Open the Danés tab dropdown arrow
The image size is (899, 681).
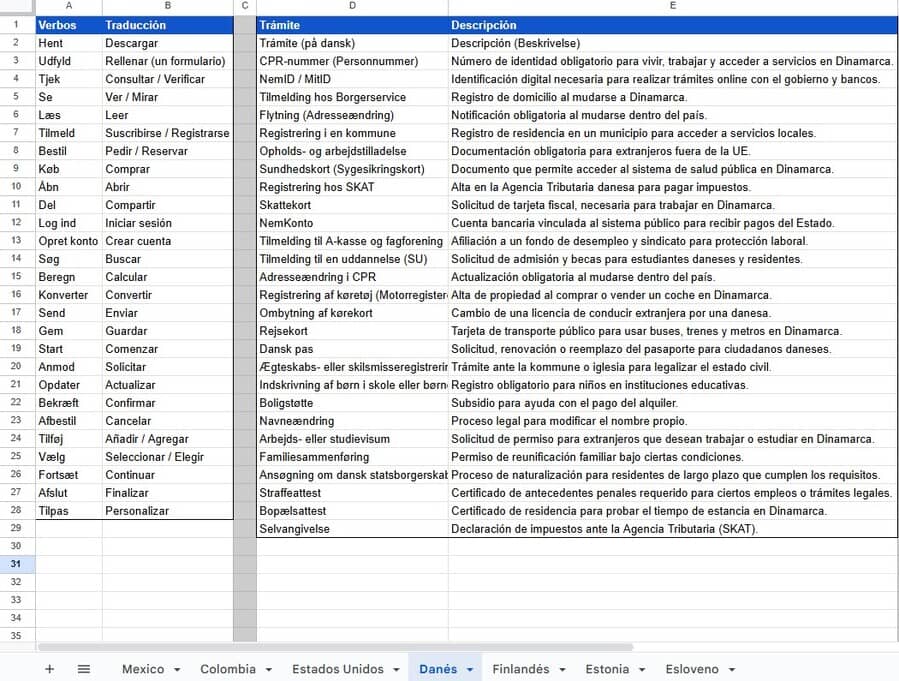pos(470,670)
